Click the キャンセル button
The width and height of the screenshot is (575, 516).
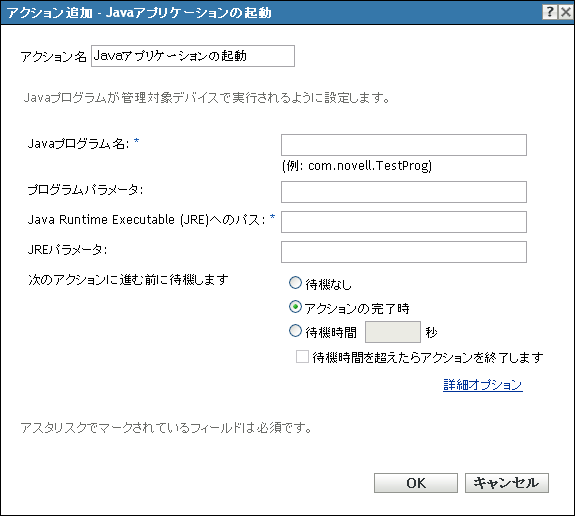[507, 483]
